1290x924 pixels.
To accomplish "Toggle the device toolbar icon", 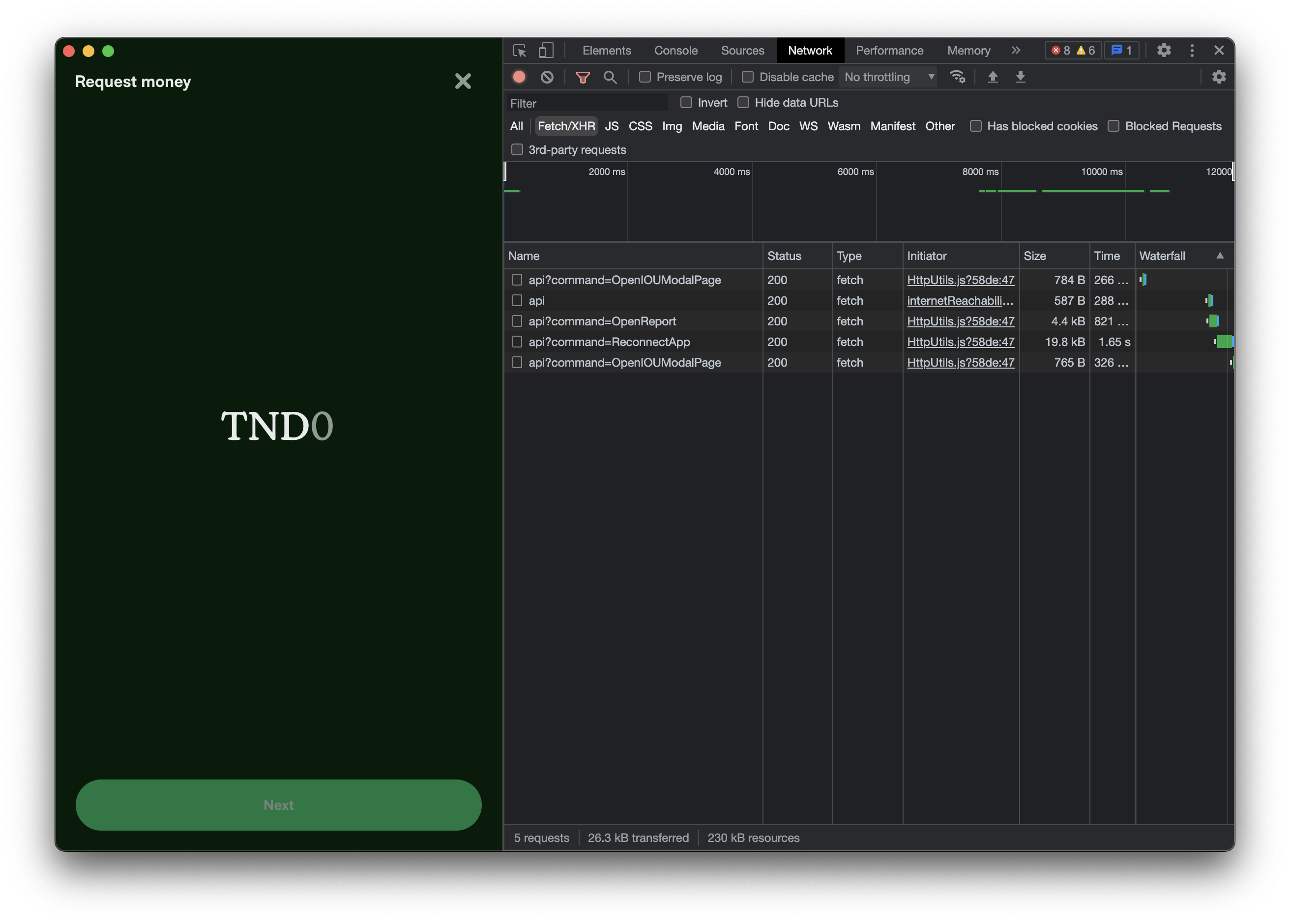I will tap(546, 51).
